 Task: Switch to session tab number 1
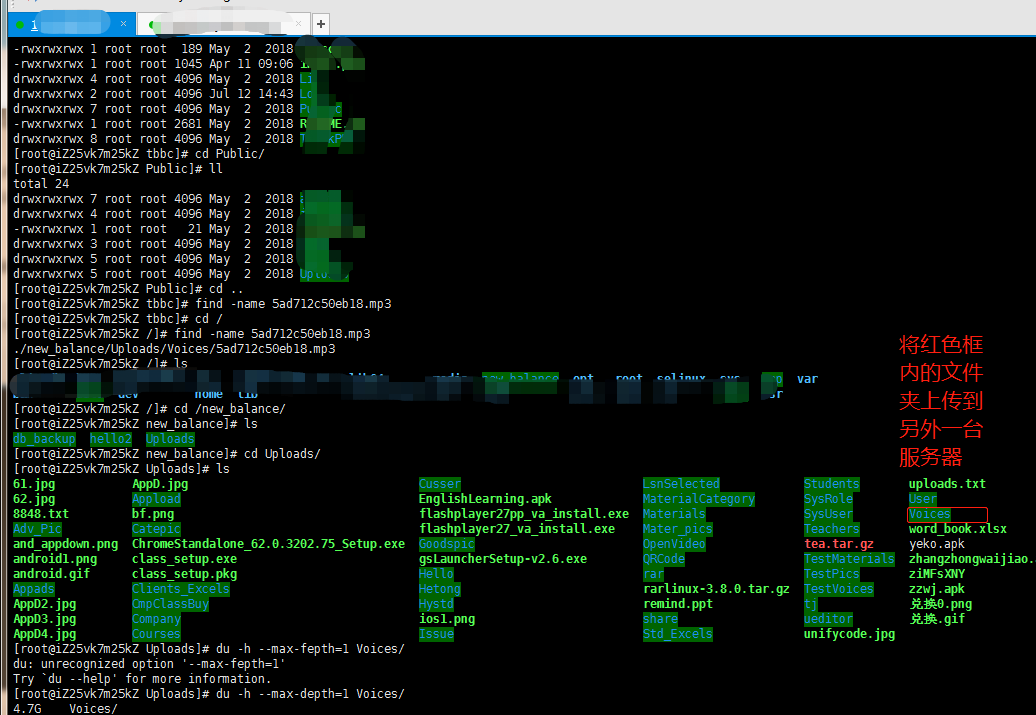71,24
